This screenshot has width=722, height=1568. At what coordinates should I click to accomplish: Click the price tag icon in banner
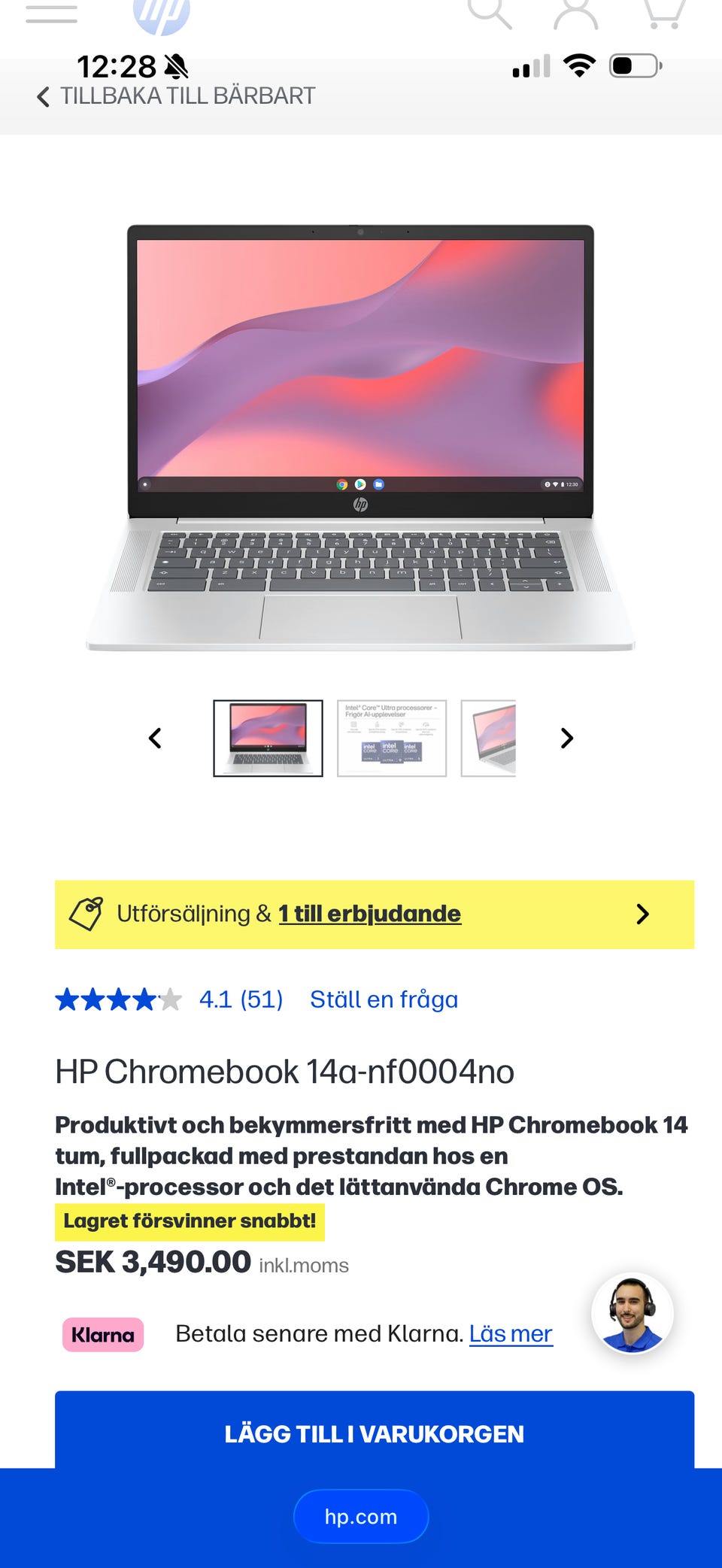pos(86,914)
